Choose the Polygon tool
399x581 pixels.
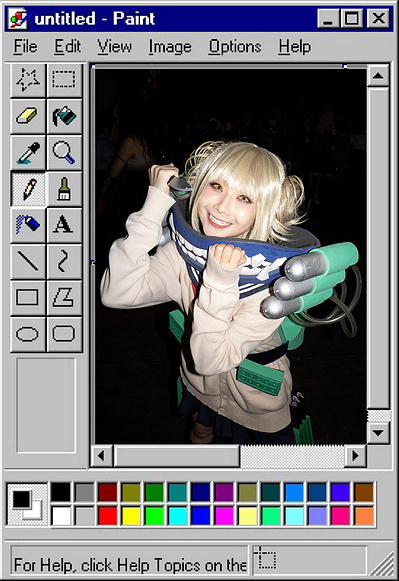pyautogui.click(x=64, y=298)
